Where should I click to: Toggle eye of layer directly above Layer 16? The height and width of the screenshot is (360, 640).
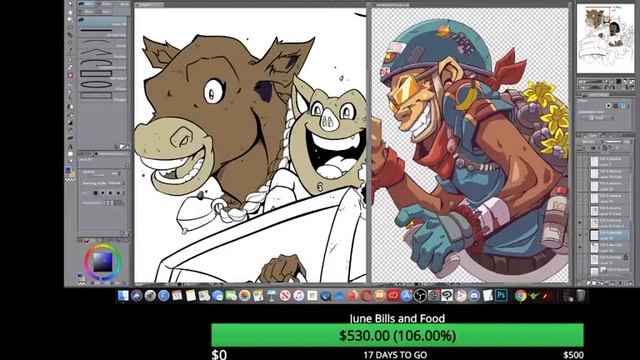tap(580, 223)
